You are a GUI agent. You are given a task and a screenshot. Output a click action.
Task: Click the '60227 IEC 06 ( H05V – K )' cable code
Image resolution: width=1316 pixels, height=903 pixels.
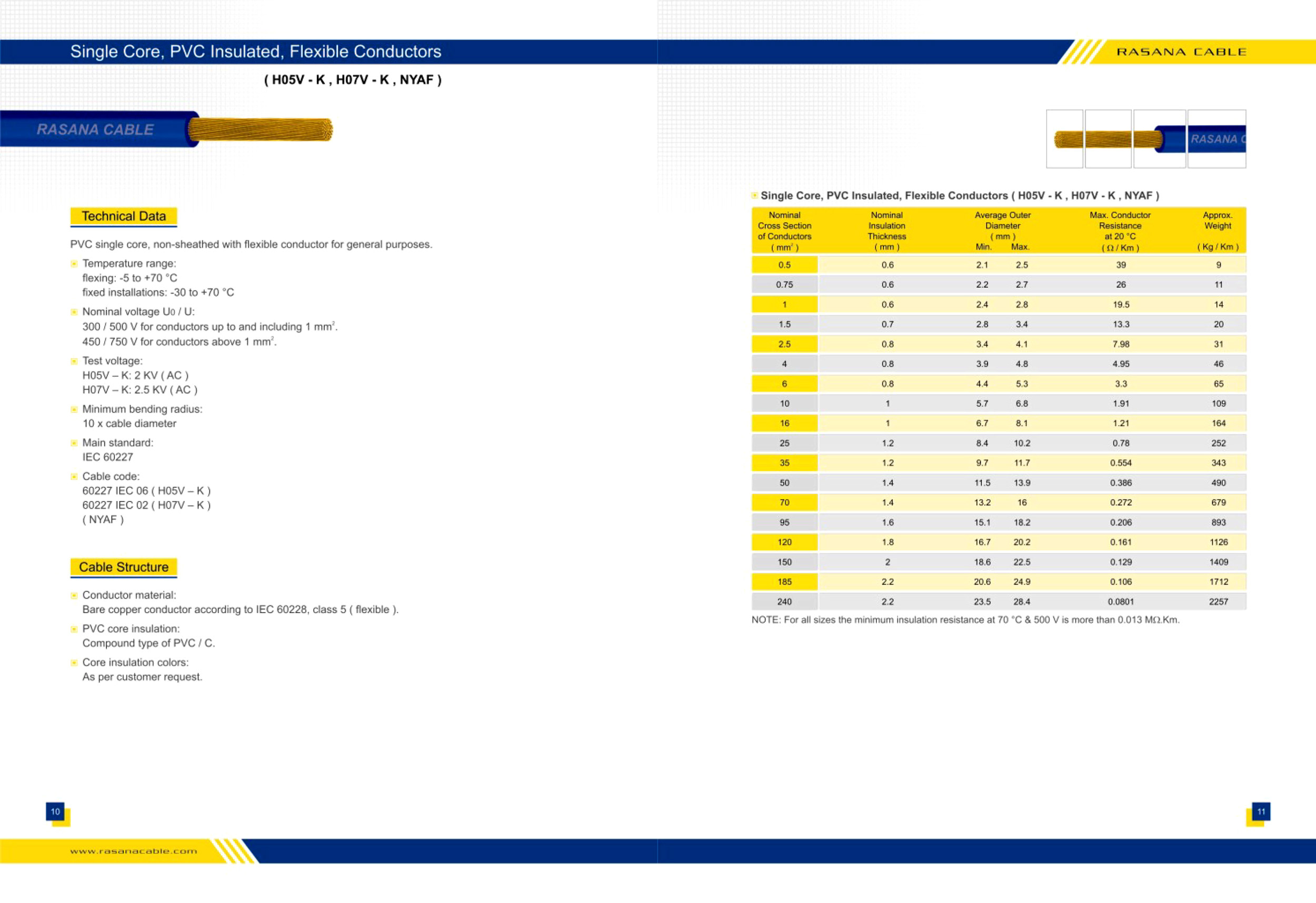tap(146, 491)
